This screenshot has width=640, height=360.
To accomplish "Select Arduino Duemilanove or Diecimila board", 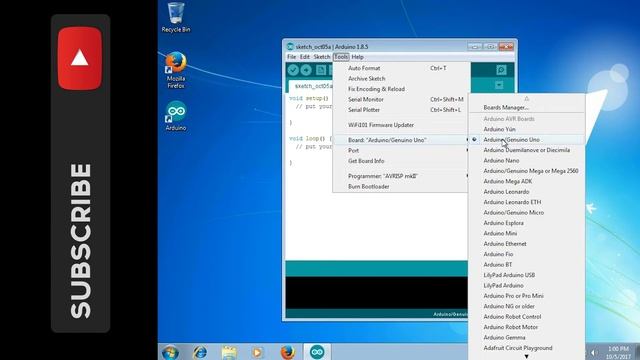I will point(527,150).
